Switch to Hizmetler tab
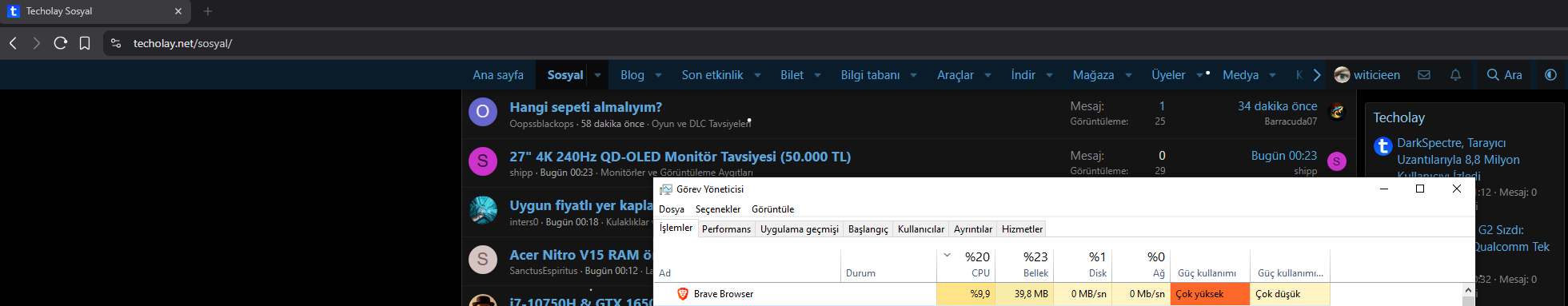Image resolution: width=1568 pixels, height=306 pixels. click(x=1022, y=229)
